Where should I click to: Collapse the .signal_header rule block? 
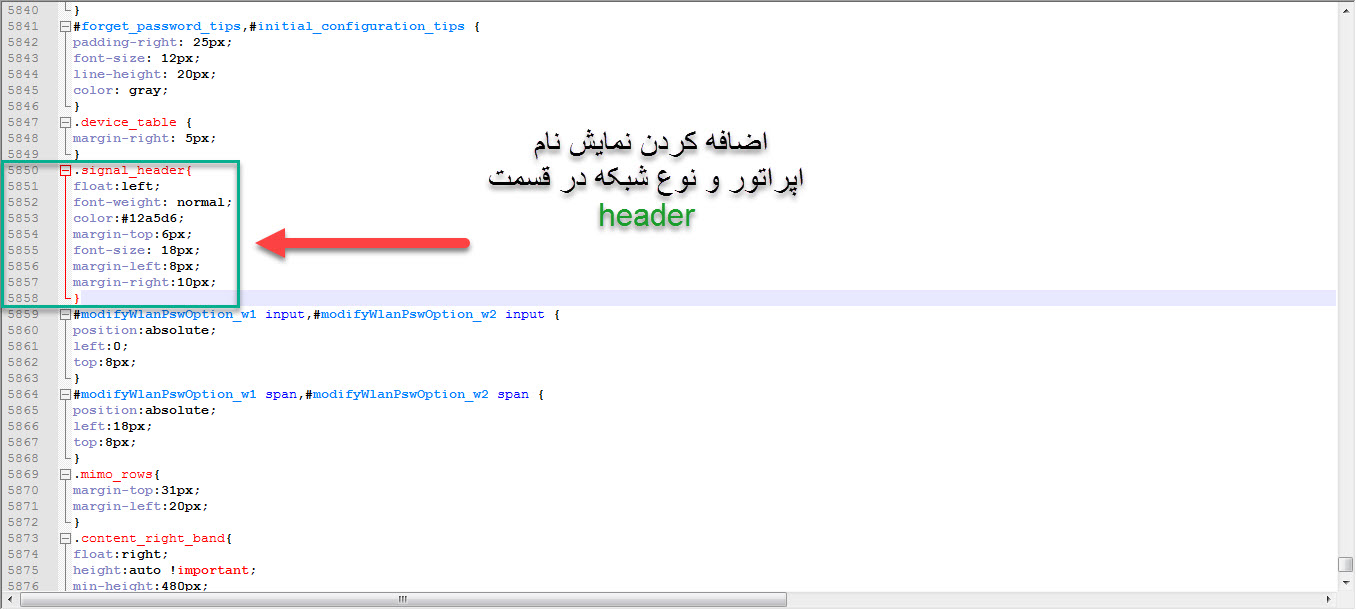tap(66, 170)
